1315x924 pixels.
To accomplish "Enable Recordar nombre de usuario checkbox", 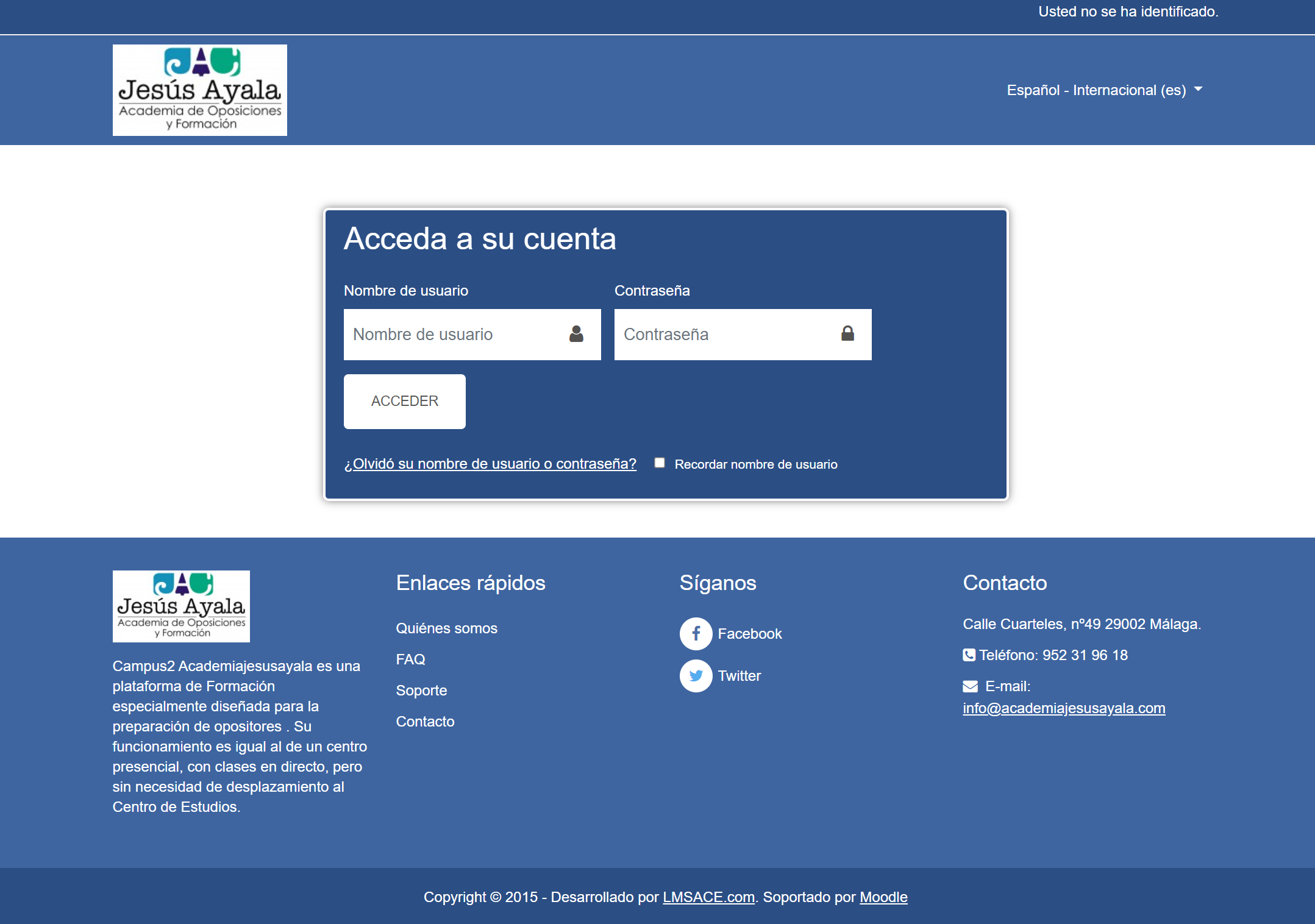I will (660, 463).
